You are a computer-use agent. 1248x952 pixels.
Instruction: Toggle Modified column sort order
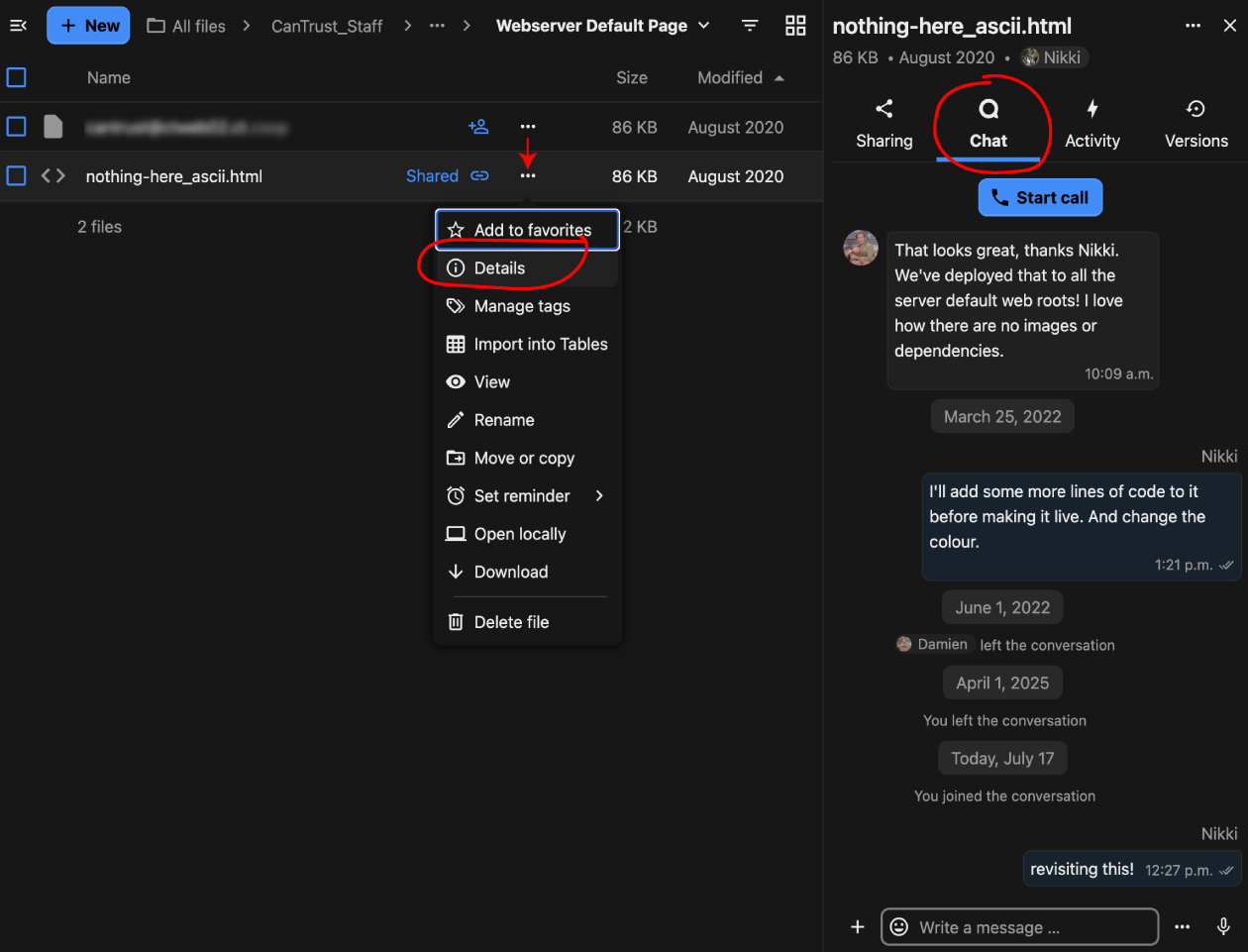740,77
